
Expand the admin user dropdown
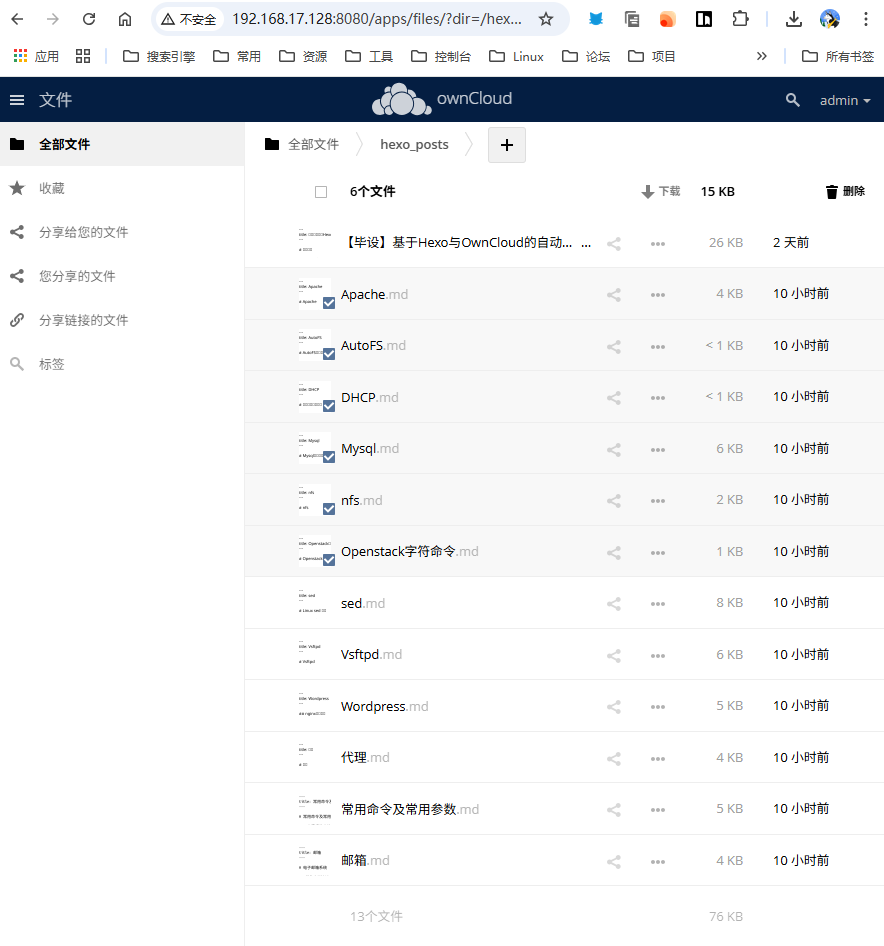pyautogui.click(x=845, y=100)
